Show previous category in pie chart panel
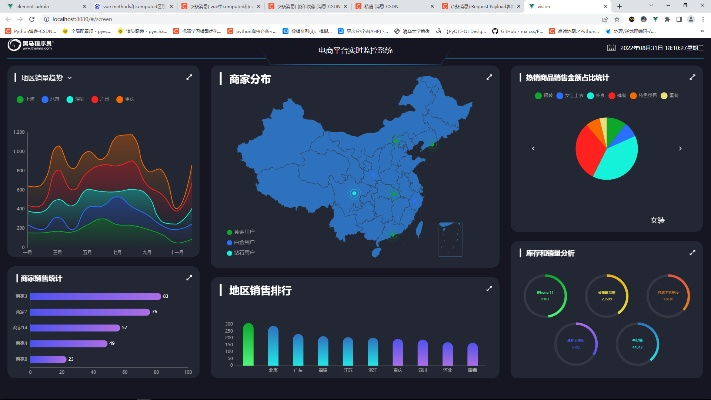 533,148
